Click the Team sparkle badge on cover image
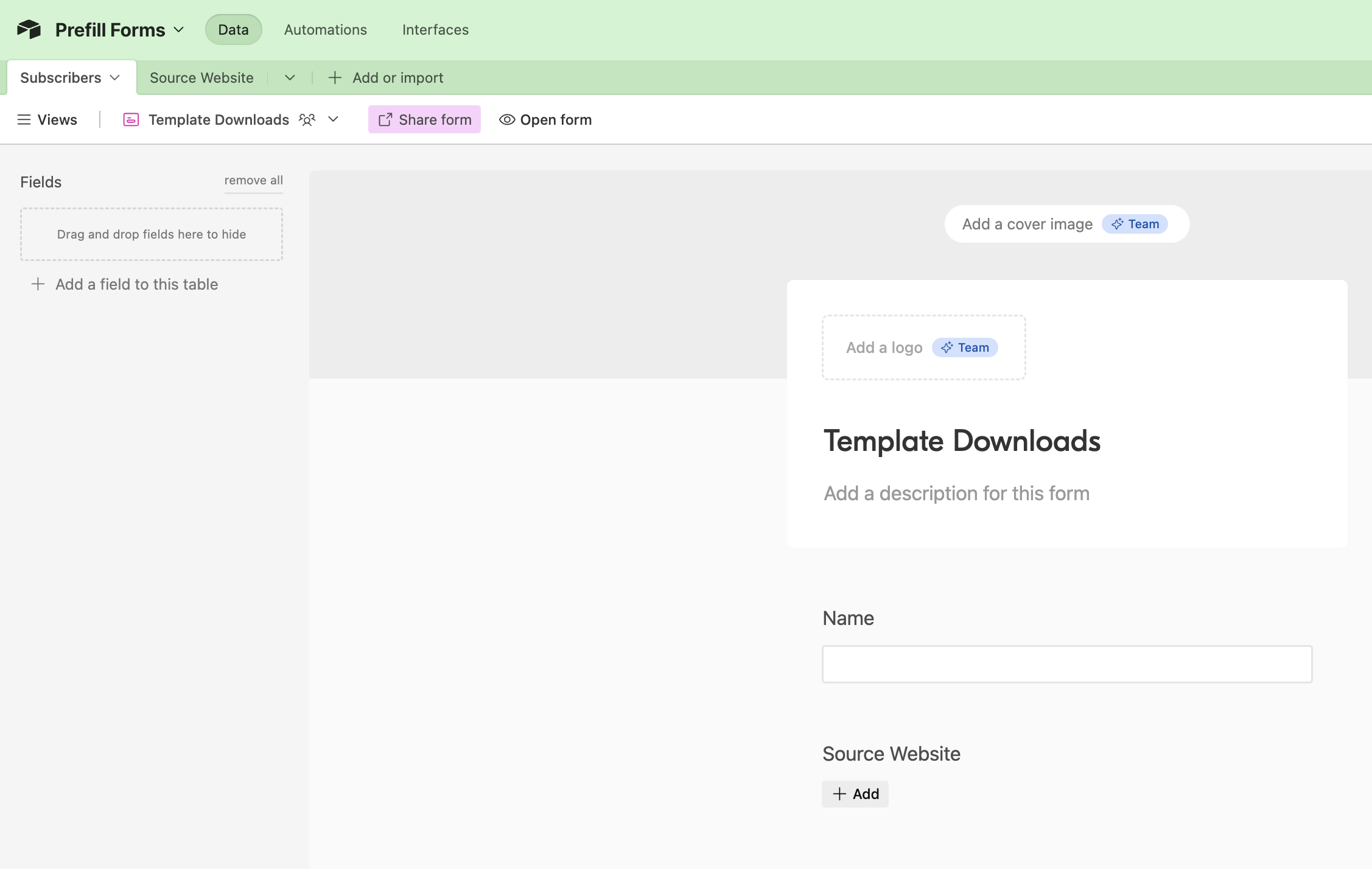This screenshot has width=1372, height=869. point(1135,224)
